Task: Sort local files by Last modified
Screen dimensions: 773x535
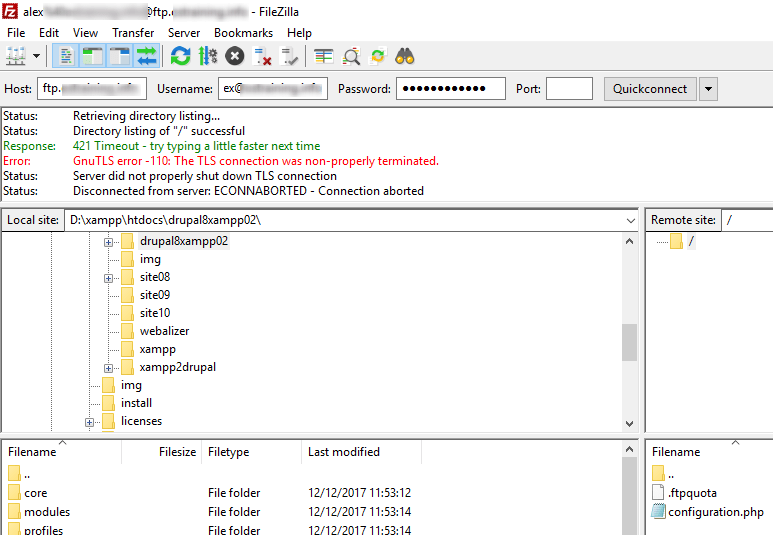Action: [361, 452]
